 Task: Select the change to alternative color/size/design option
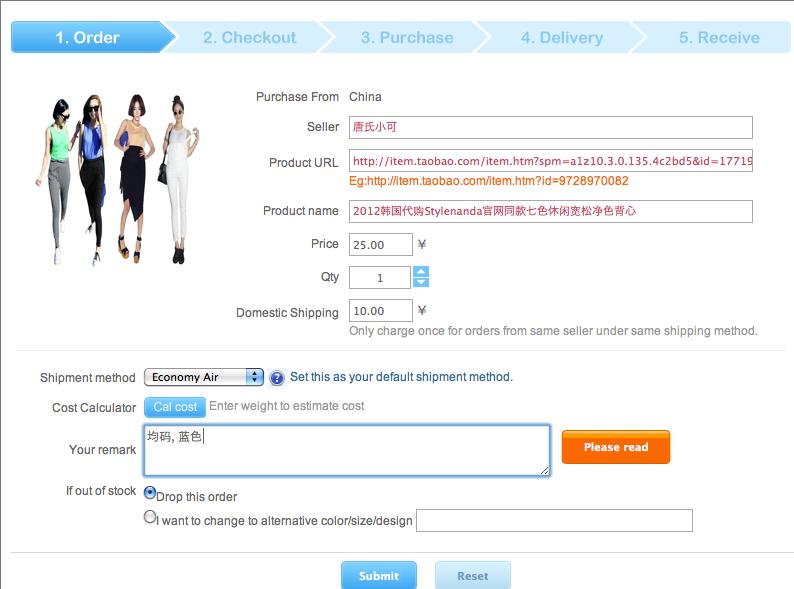click(x=150, y=517)
